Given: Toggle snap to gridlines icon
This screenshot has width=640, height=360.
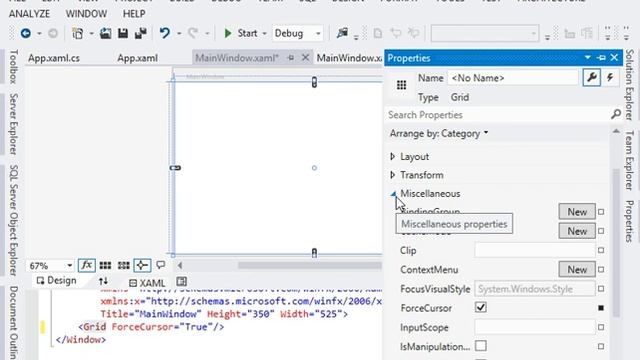Looking at the screenshot, I should tap(124, 265).
